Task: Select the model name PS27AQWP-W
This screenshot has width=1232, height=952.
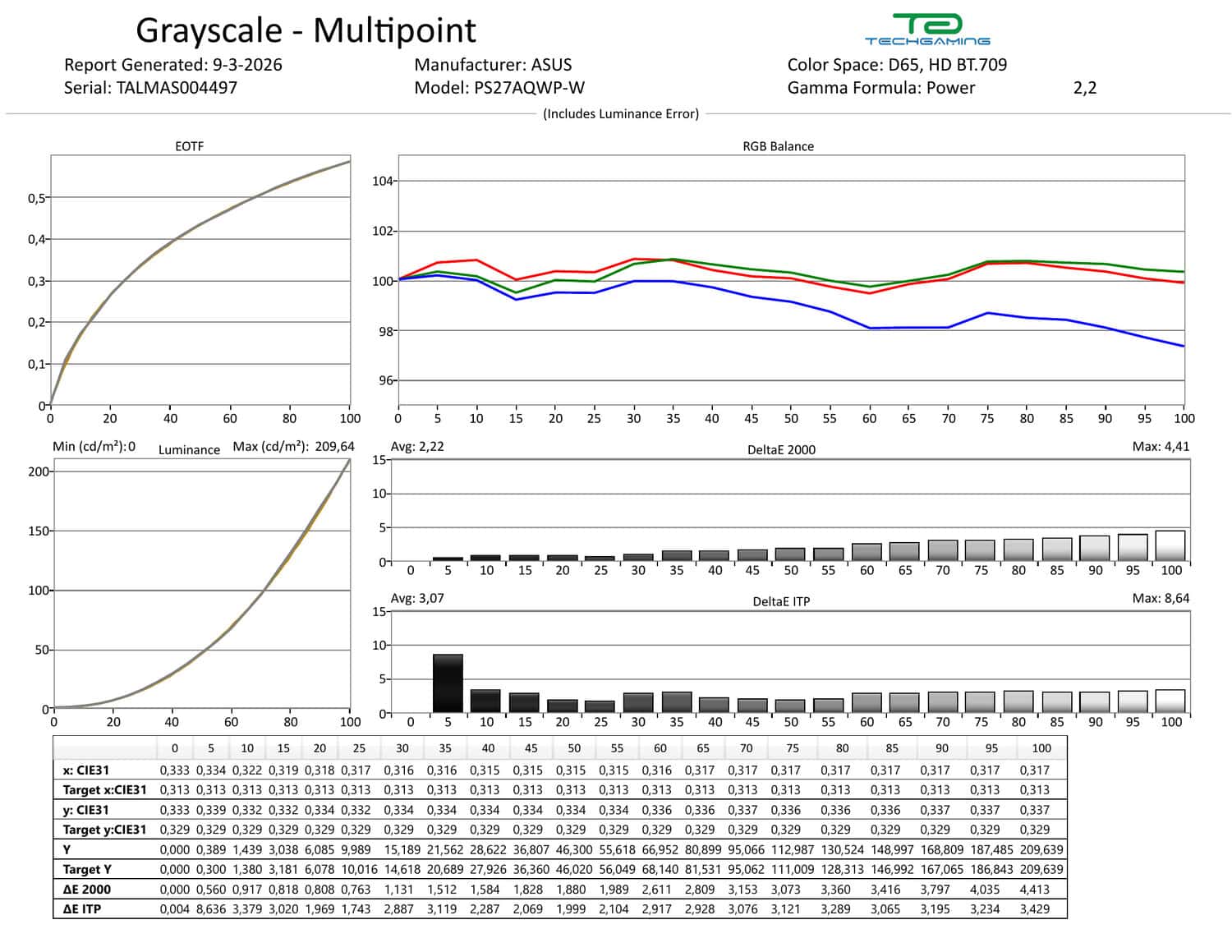Action: (529, 88)
